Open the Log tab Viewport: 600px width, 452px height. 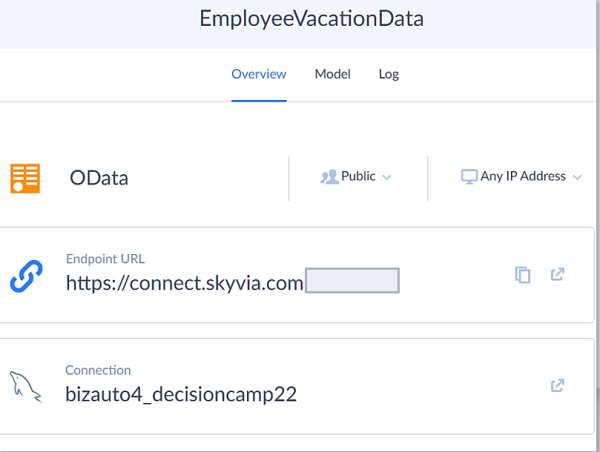pyautogui.click(x=389, y=74)
